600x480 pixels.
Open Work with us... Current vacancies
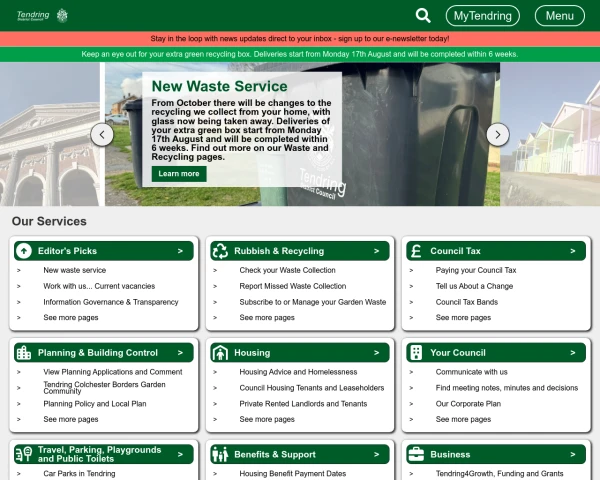(99, 286)
